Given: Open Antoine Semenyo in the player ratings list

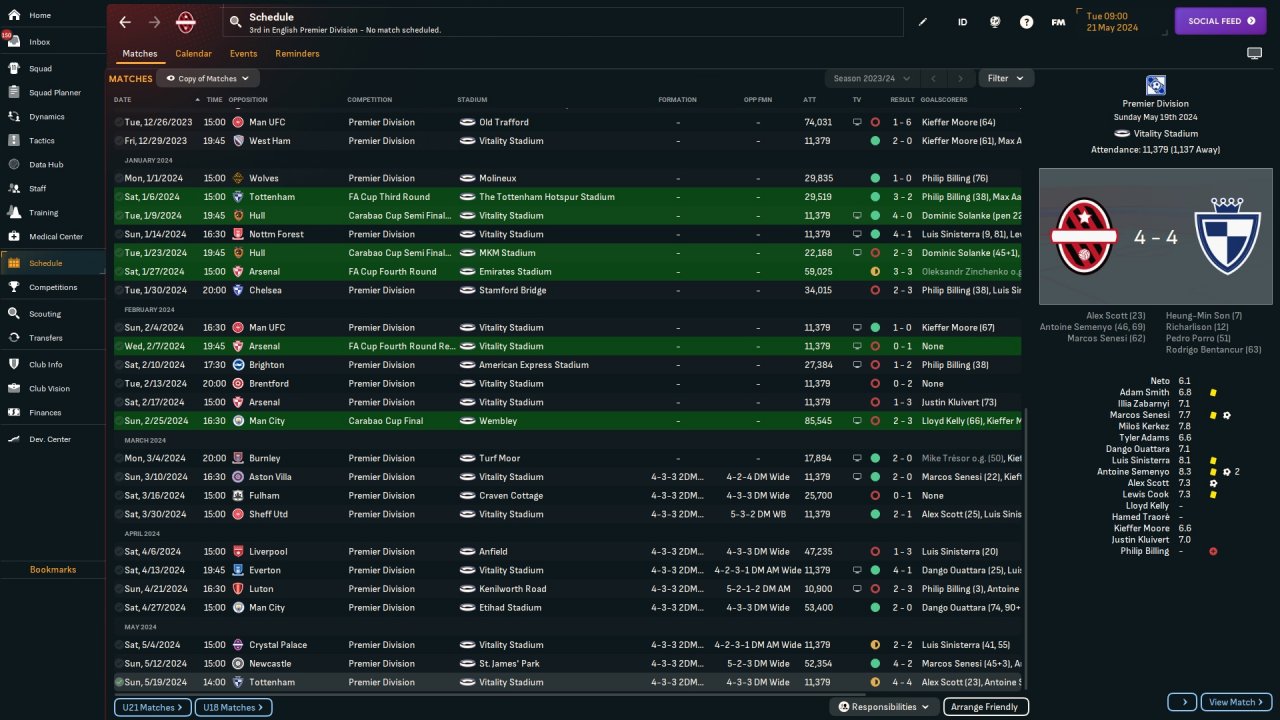Looking at the screenshot, I should [1133, 472].
